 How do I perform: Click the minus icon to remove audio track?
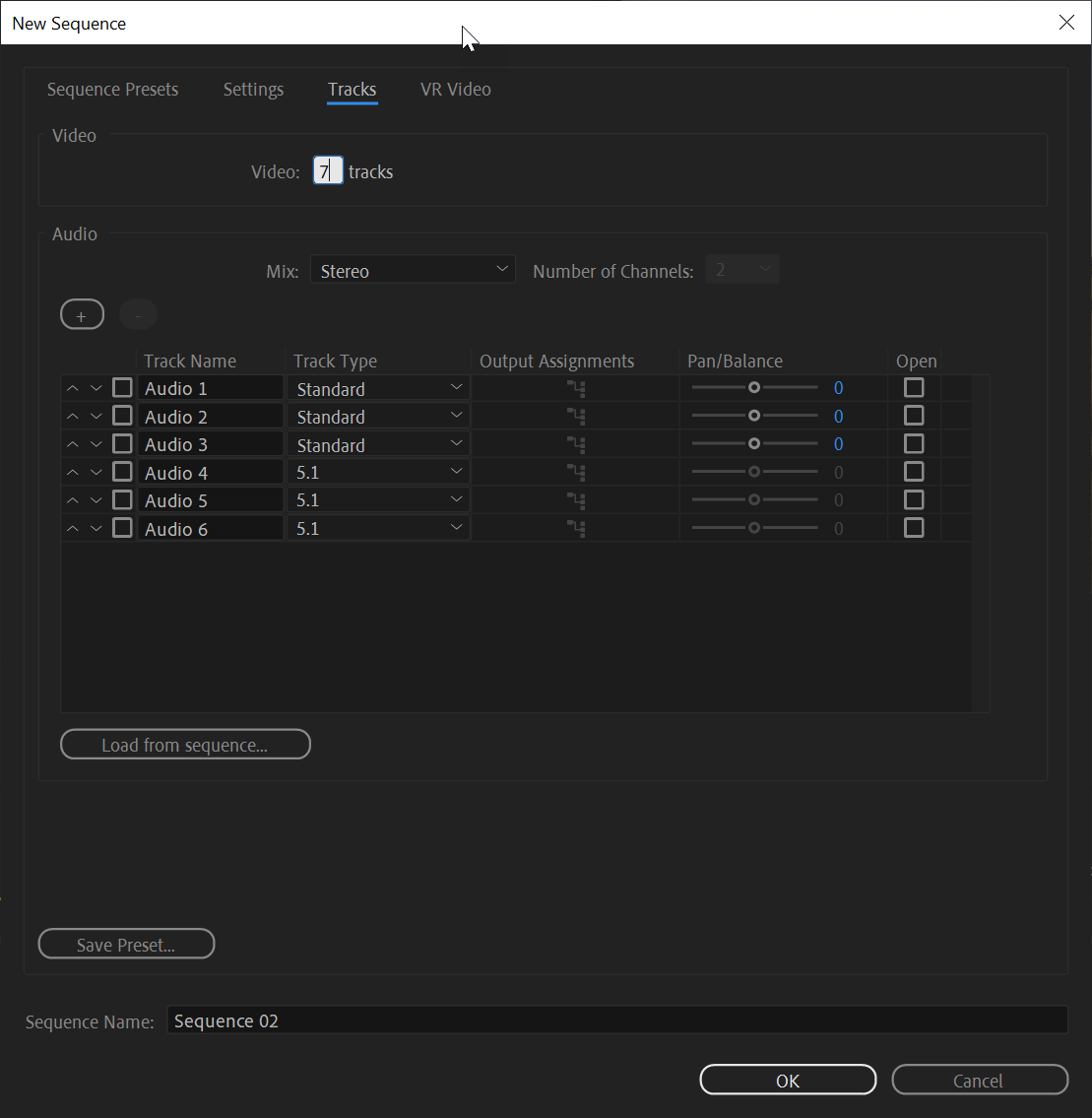coord(138,313)
